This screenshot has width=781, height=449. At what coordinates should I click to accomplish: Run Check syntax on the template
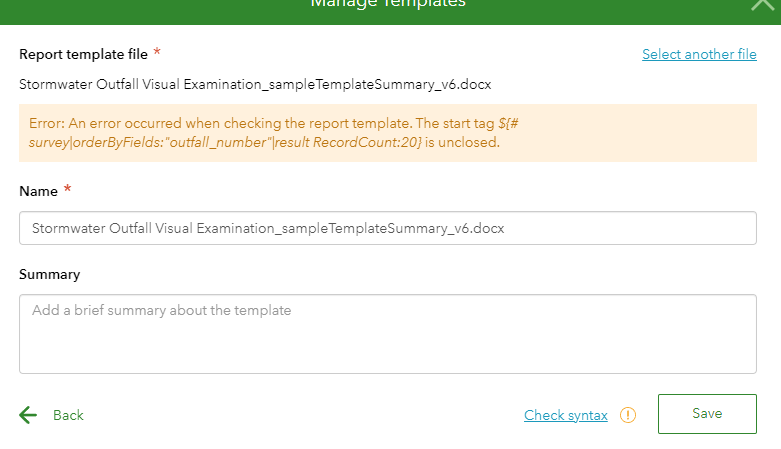tap(565, 415)
